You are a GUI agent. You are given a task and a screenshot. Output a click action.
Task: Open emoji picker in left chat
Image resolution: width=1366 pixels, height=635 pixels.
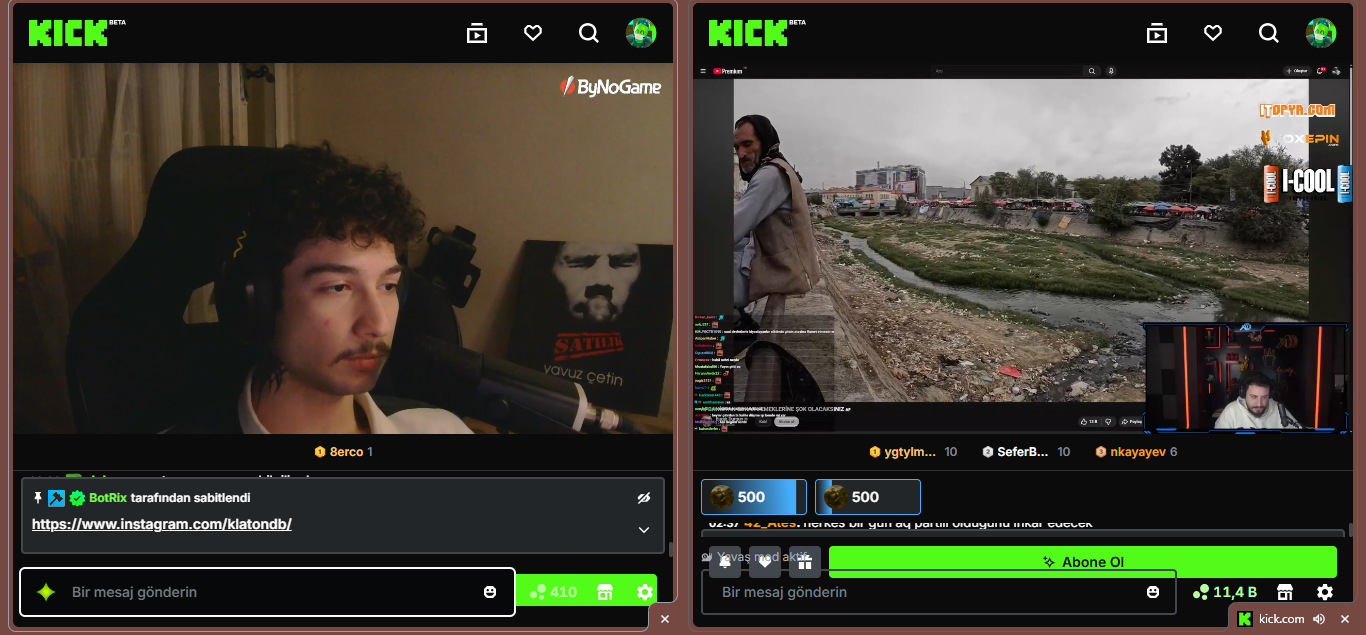pos(490,592)
